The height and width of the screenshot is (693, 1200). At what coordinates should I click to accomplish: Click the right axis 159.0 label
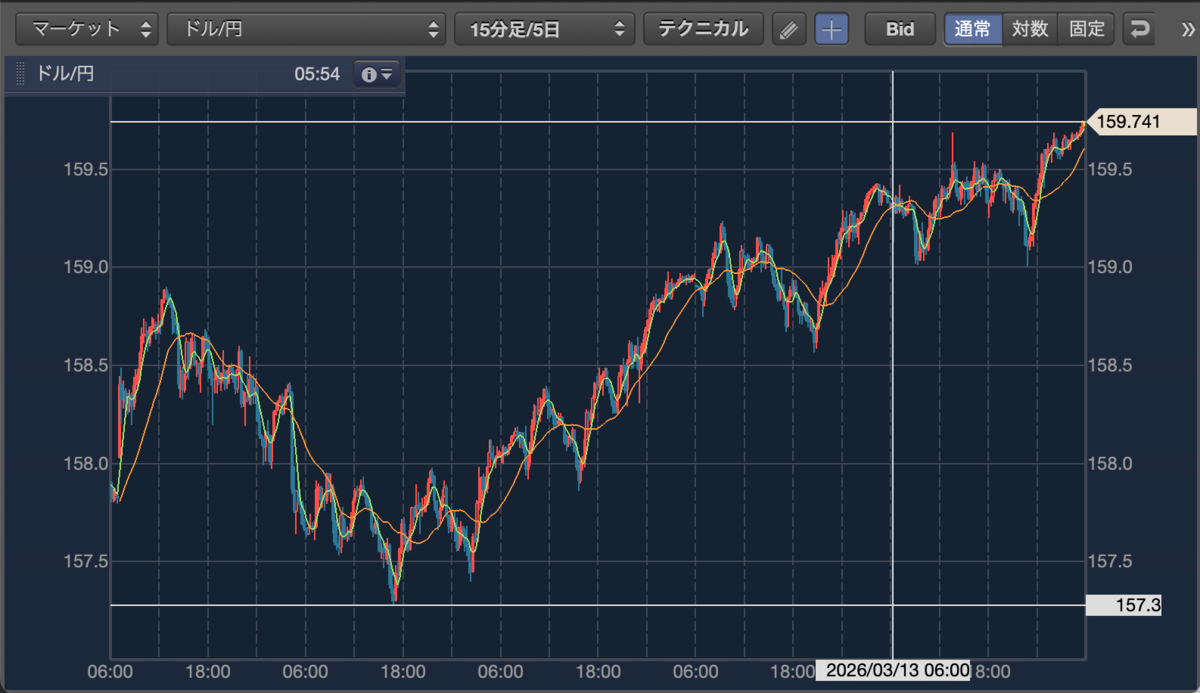coord(1111,267)
